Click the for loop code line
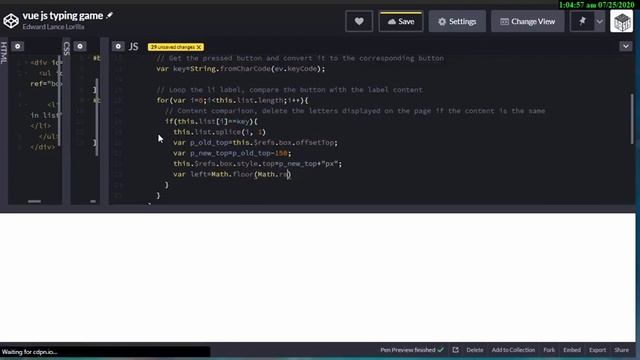Viewport: 640px width, 360px height. point(233,100)
